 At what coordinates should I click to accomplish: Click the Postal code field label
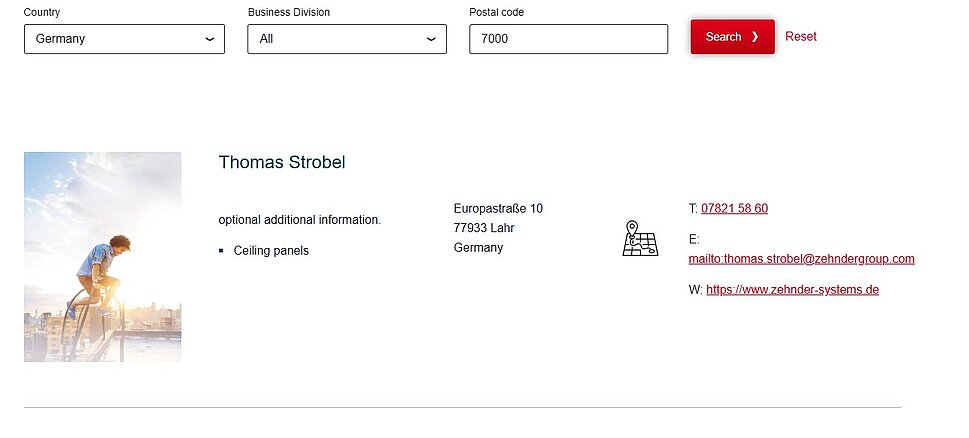[496, 12]
